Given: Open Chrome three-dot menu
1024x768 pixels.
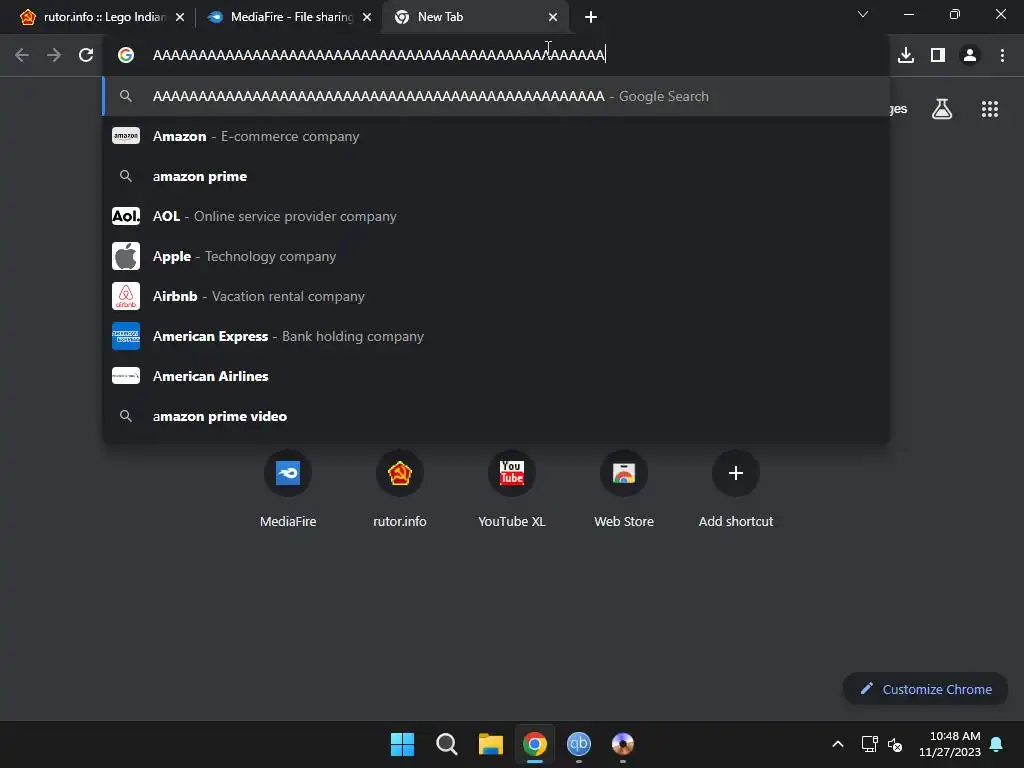Looking at the screenshot, I should [1002, 55].
